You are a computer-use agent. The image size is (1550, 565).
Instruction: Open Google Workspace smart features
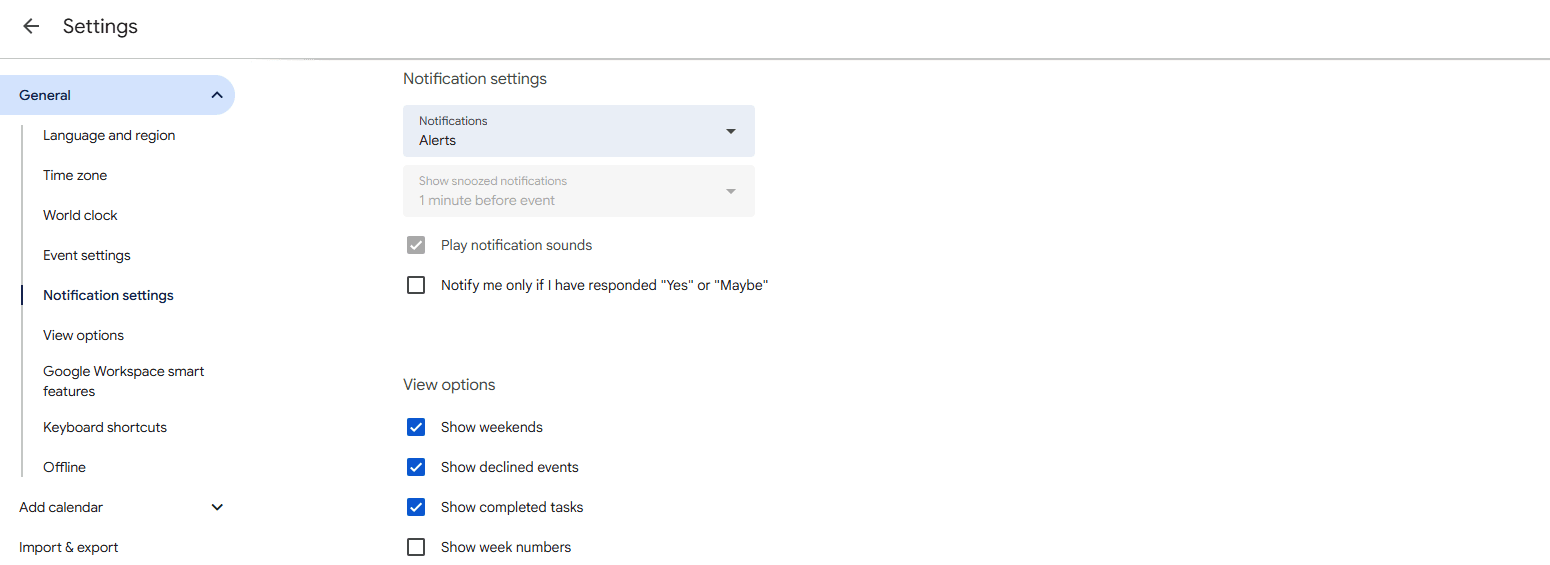(123, 381)
